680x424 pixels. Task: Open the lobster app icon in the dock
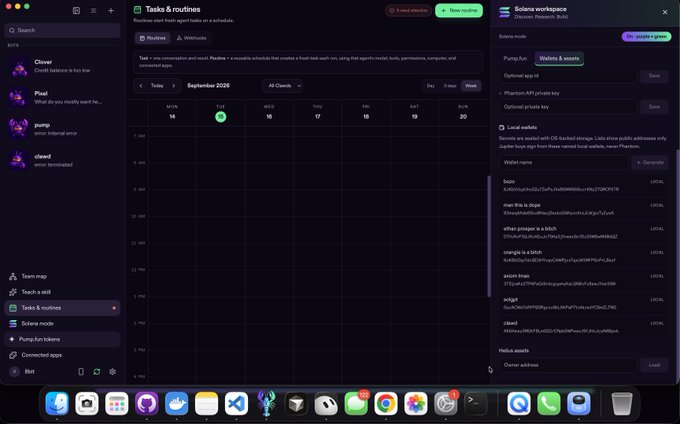point(266,403)
